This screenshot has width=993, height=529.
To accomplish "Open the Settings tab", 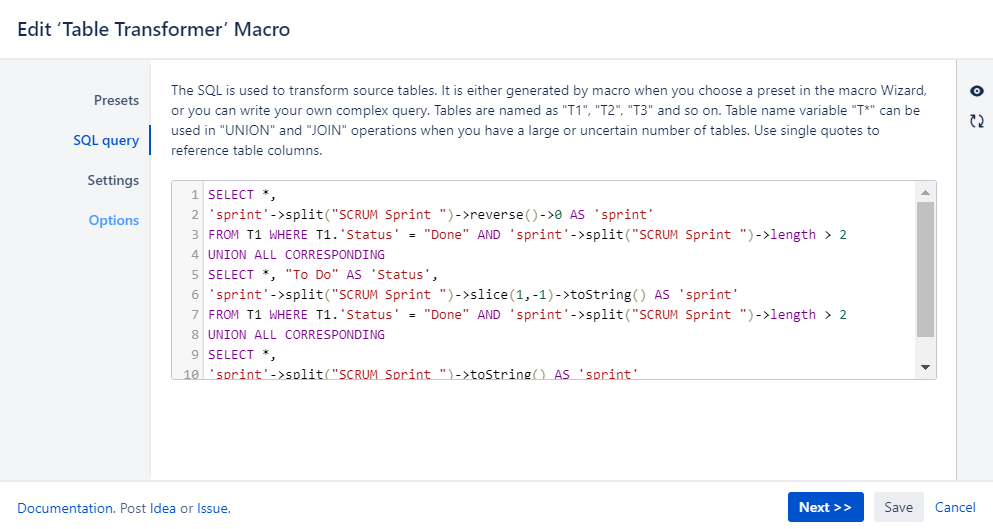I will point(113,180).
